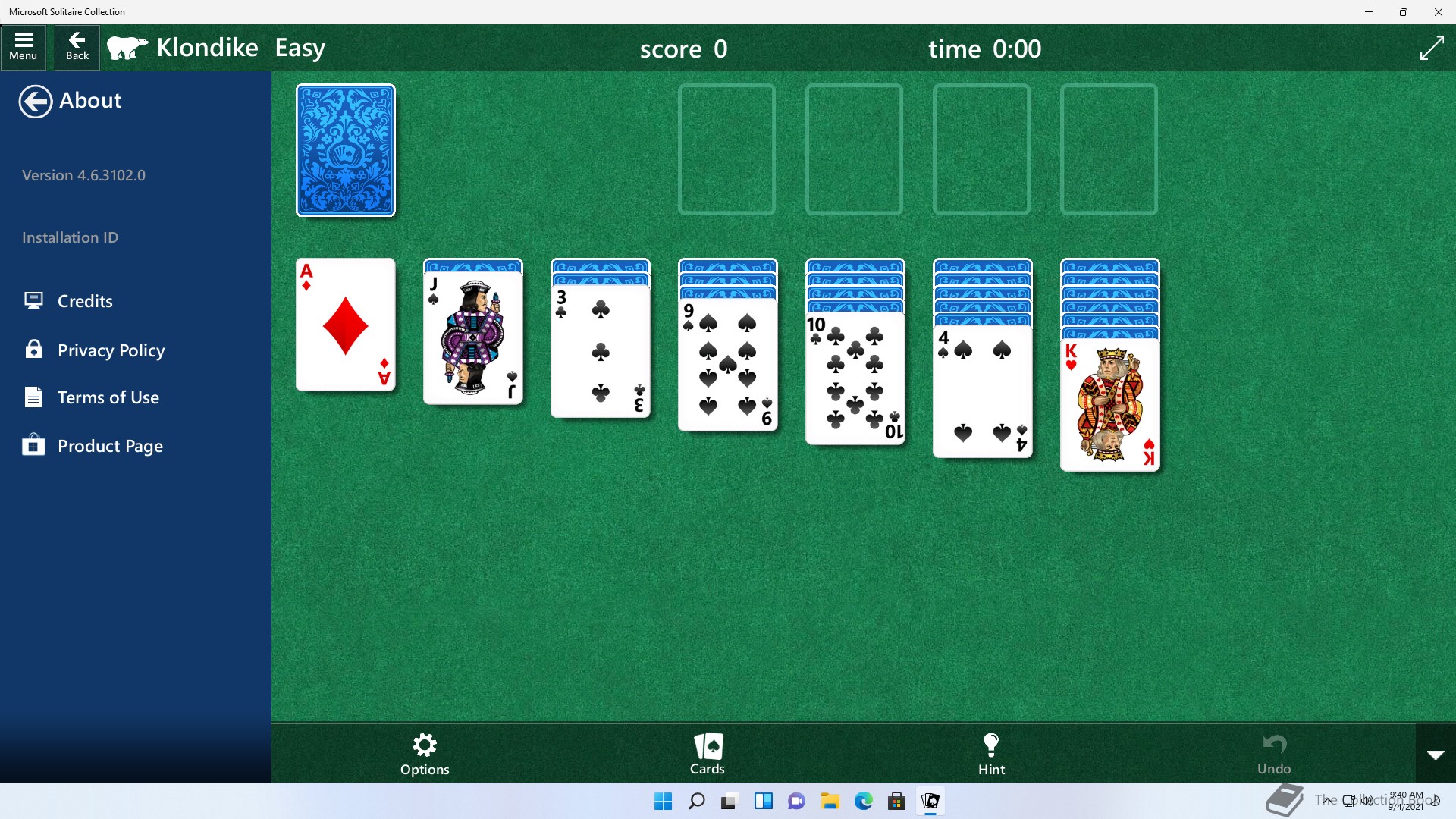Viewport: 1456px width, 819px height.
Task: Click the time 0:00 display
Action: [x=984, y=49]
